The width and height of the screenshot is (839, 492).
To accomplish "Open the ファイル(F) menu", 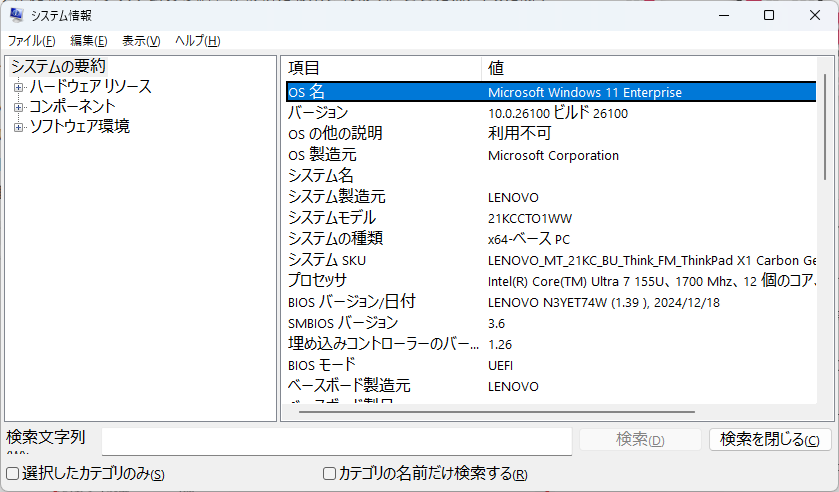I will click(x=32, y=41).
